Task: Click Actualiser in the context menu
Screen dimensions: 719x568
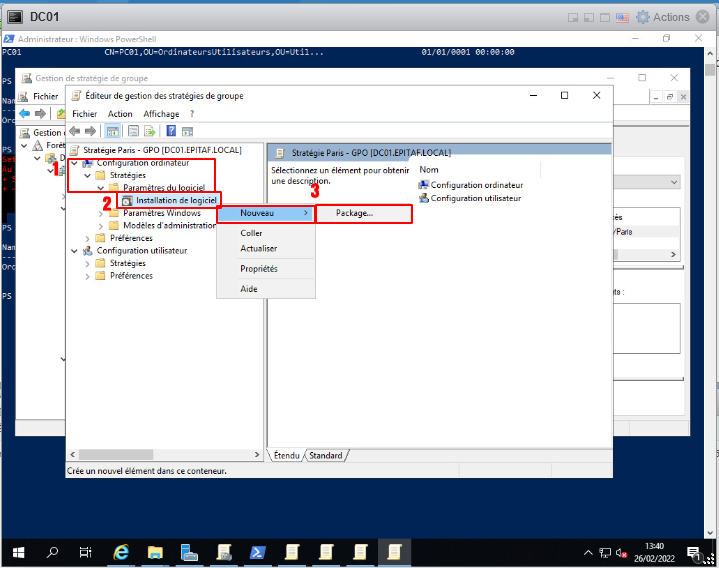Action: 259,248
